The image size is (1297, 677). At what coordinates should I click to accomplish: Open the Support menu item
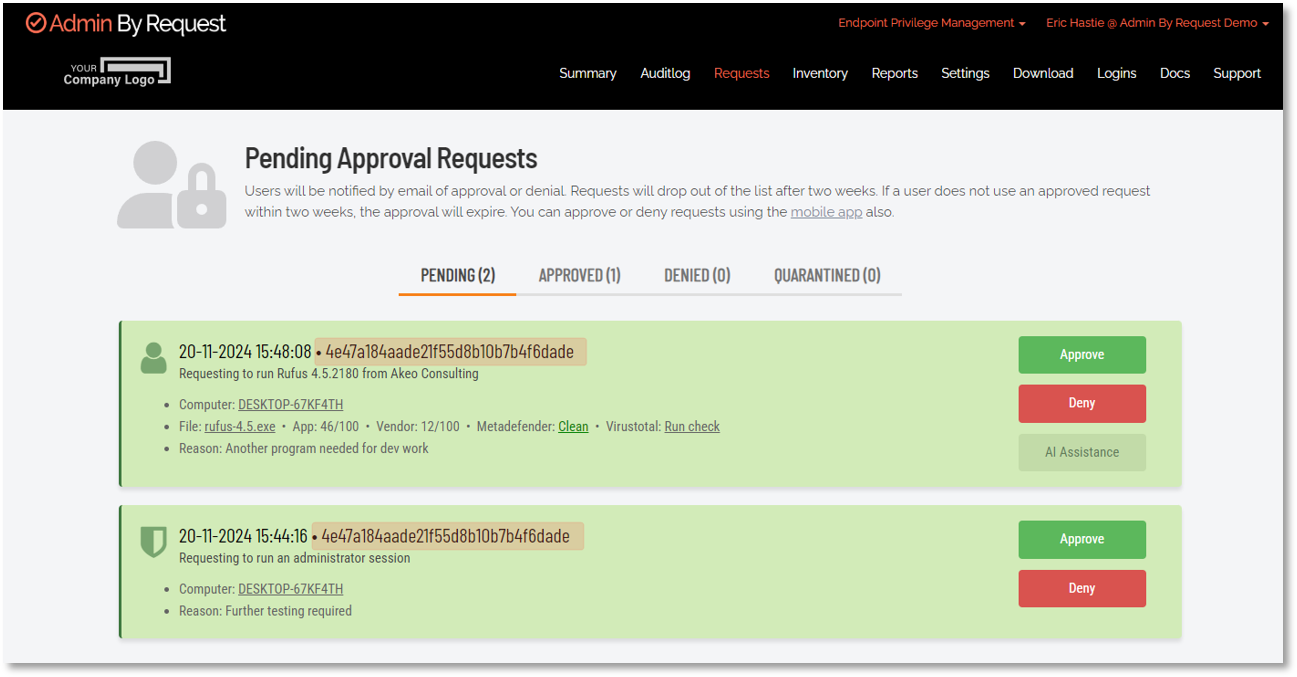[1237, 73]
